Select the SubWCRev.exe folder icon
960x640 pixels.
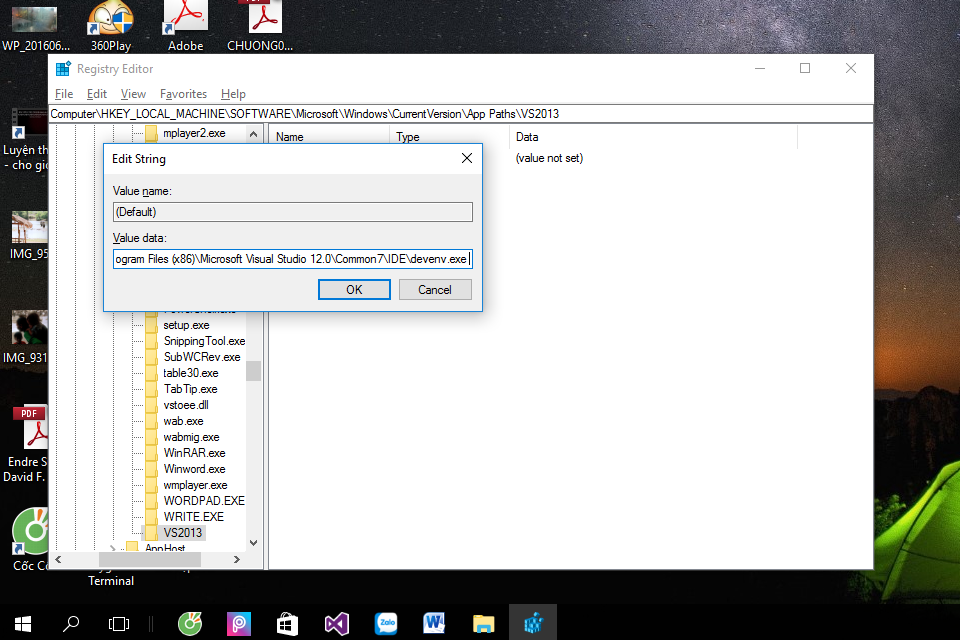pos(151,357)
